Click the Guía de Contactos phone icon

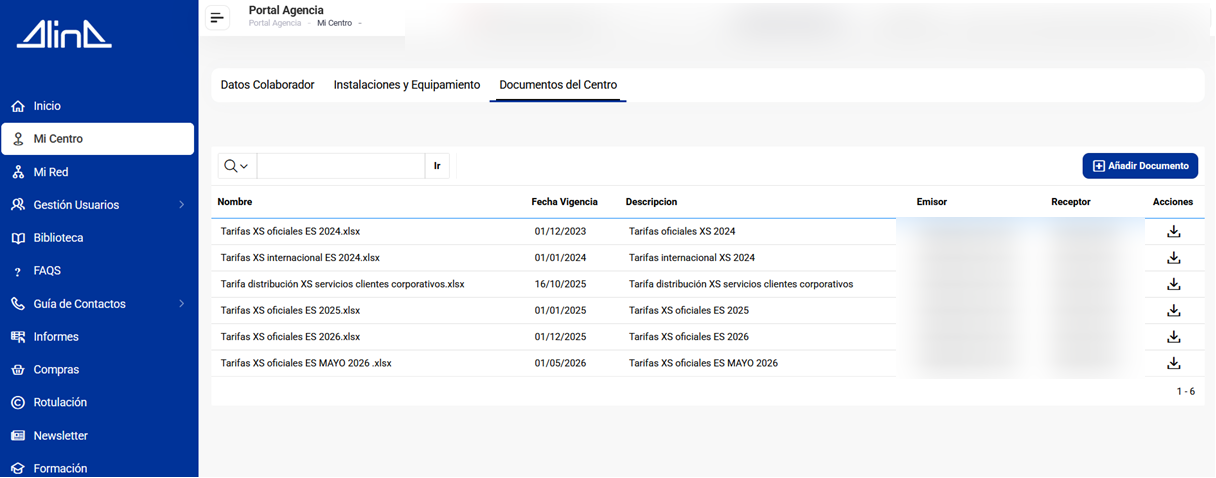[x=18, y=304]
